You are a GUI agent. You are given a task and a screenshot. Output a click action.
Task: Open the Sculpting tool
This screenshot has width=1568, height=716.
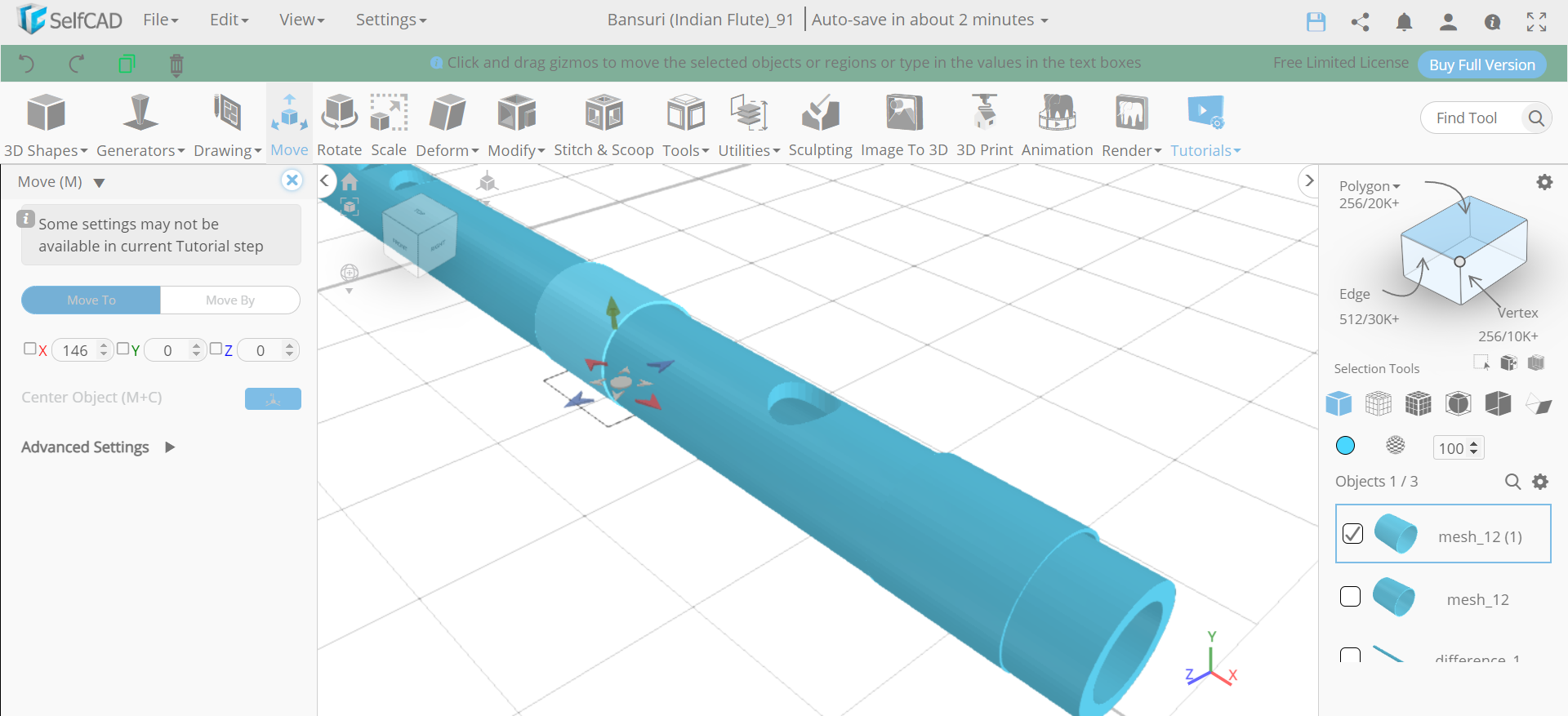pyautogui.click(x=820, y=125)
